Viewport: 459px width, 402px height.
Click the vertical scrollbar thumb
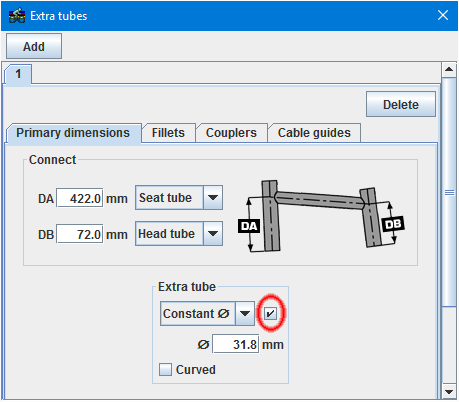click(449, 192)
